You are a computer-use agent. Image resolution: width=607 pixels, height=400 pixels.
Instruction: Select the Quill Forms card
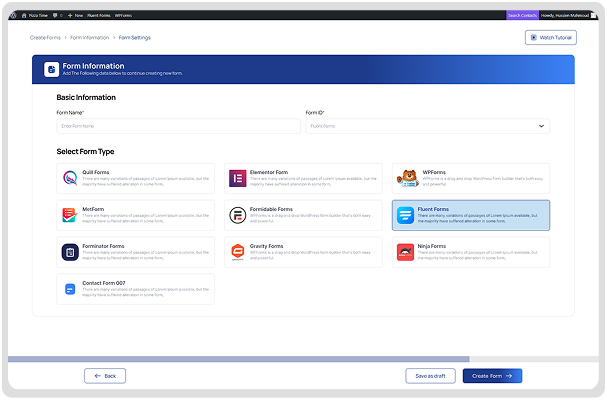(135, 179)
